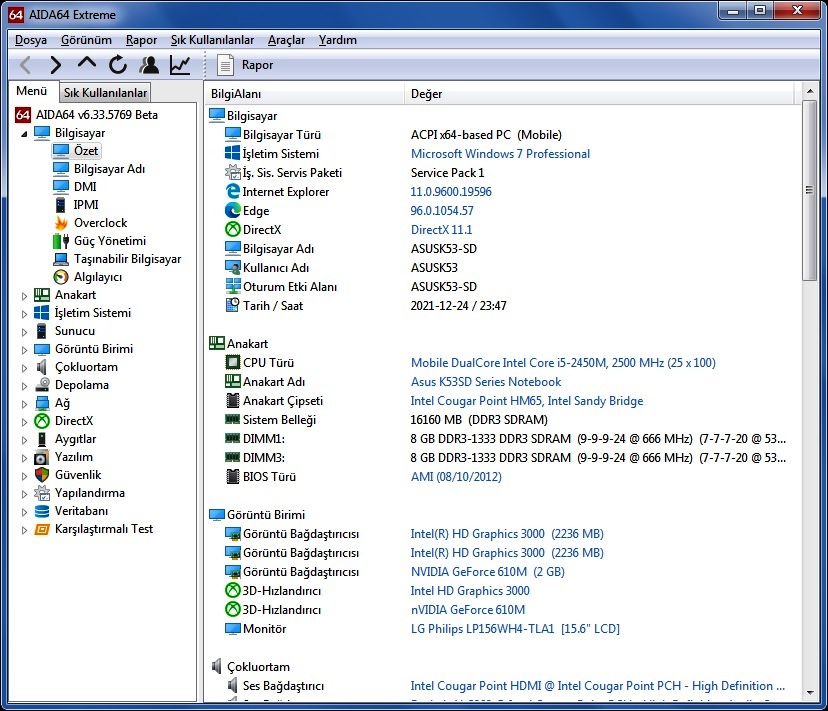
Task: Open the Yardım menu
Action: point(337,40)
